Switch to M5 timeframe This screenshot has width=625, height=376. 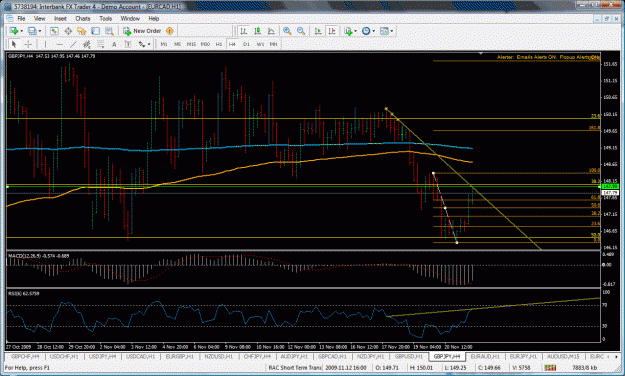point(178,44)
